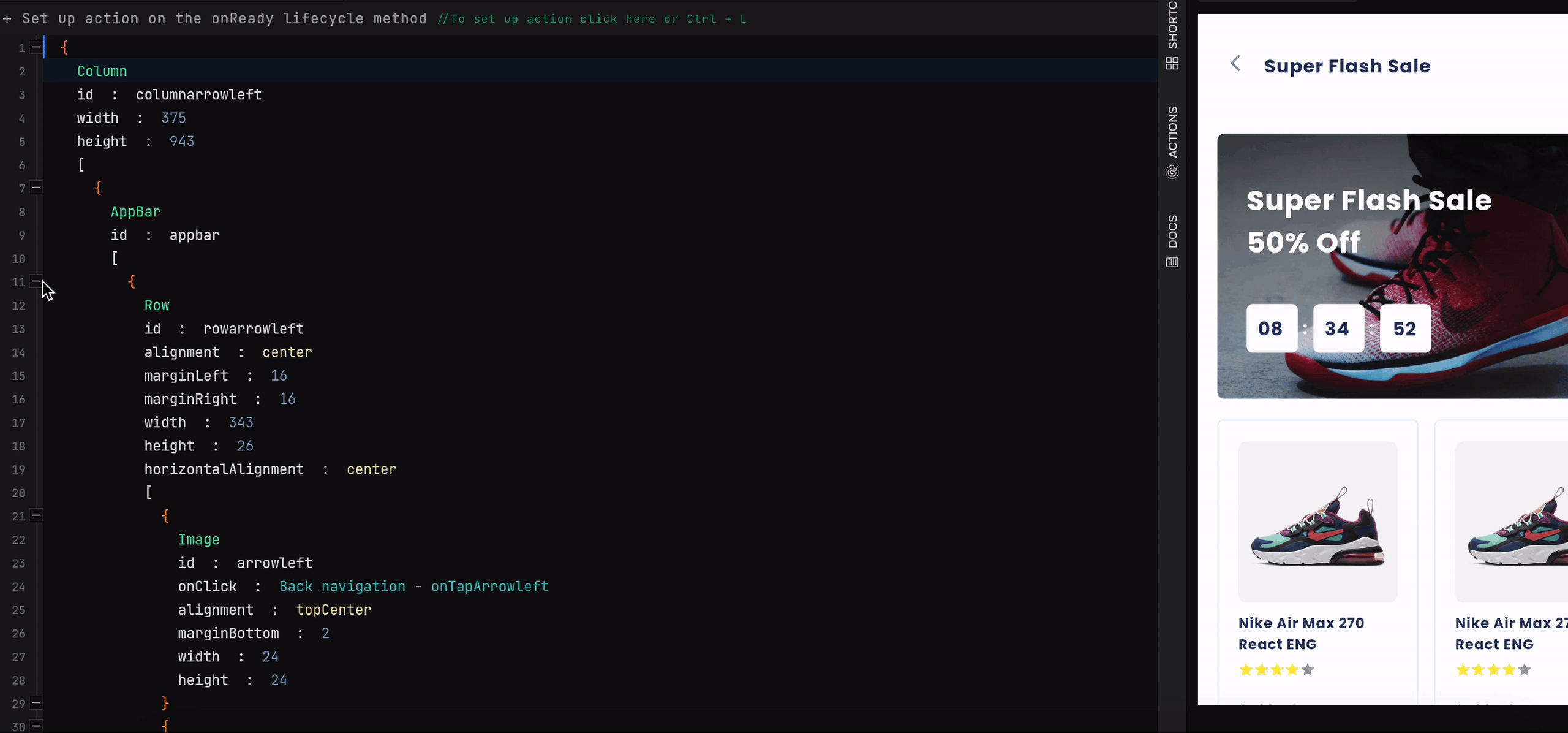Click the countdown minutes box '34'
Screen dimensions: 1568x733
1338,329
